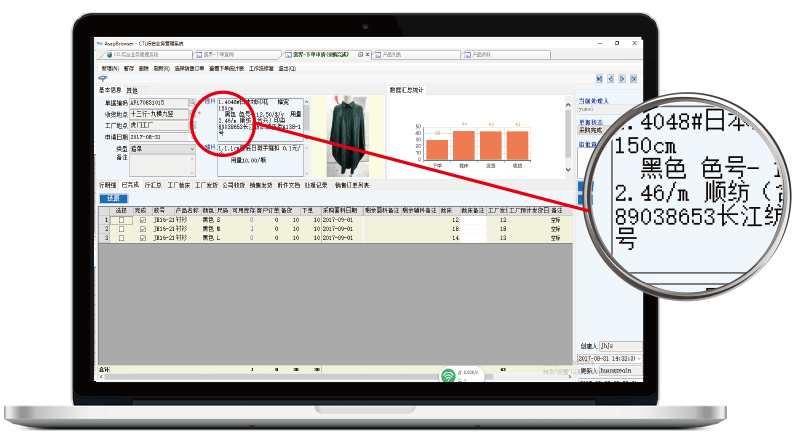Screen dimensions: 800x444
Task: Switch to the 其他 tab
Action: [x=132, y=90]
